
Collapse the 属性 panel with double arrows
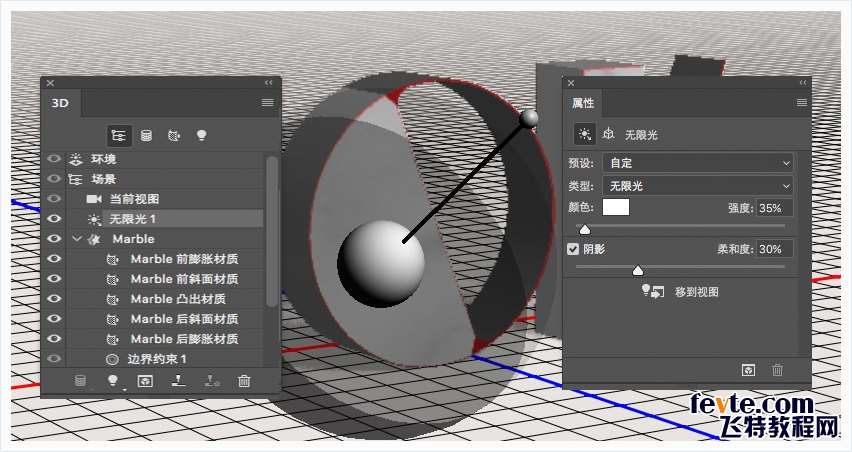(x=803, y=83)
